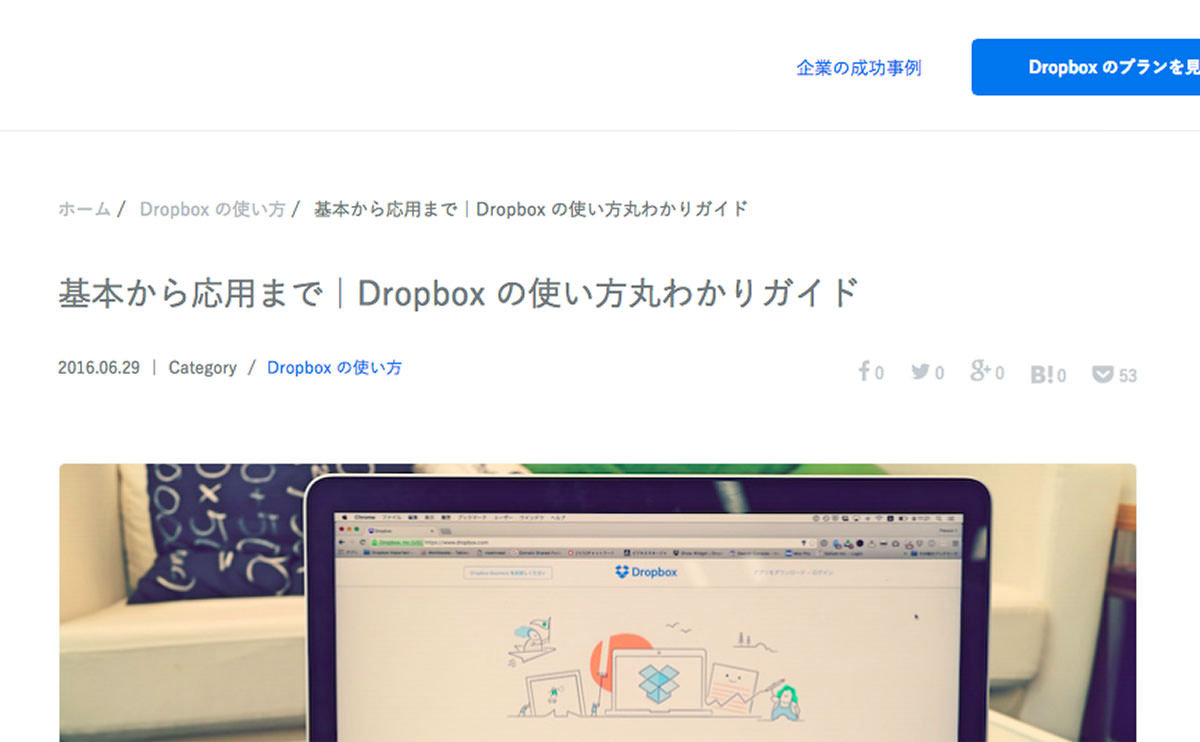Open the blue Dropbox の使い方 category link
This screenshot has height=742, width=1200.
coord(334,367)
